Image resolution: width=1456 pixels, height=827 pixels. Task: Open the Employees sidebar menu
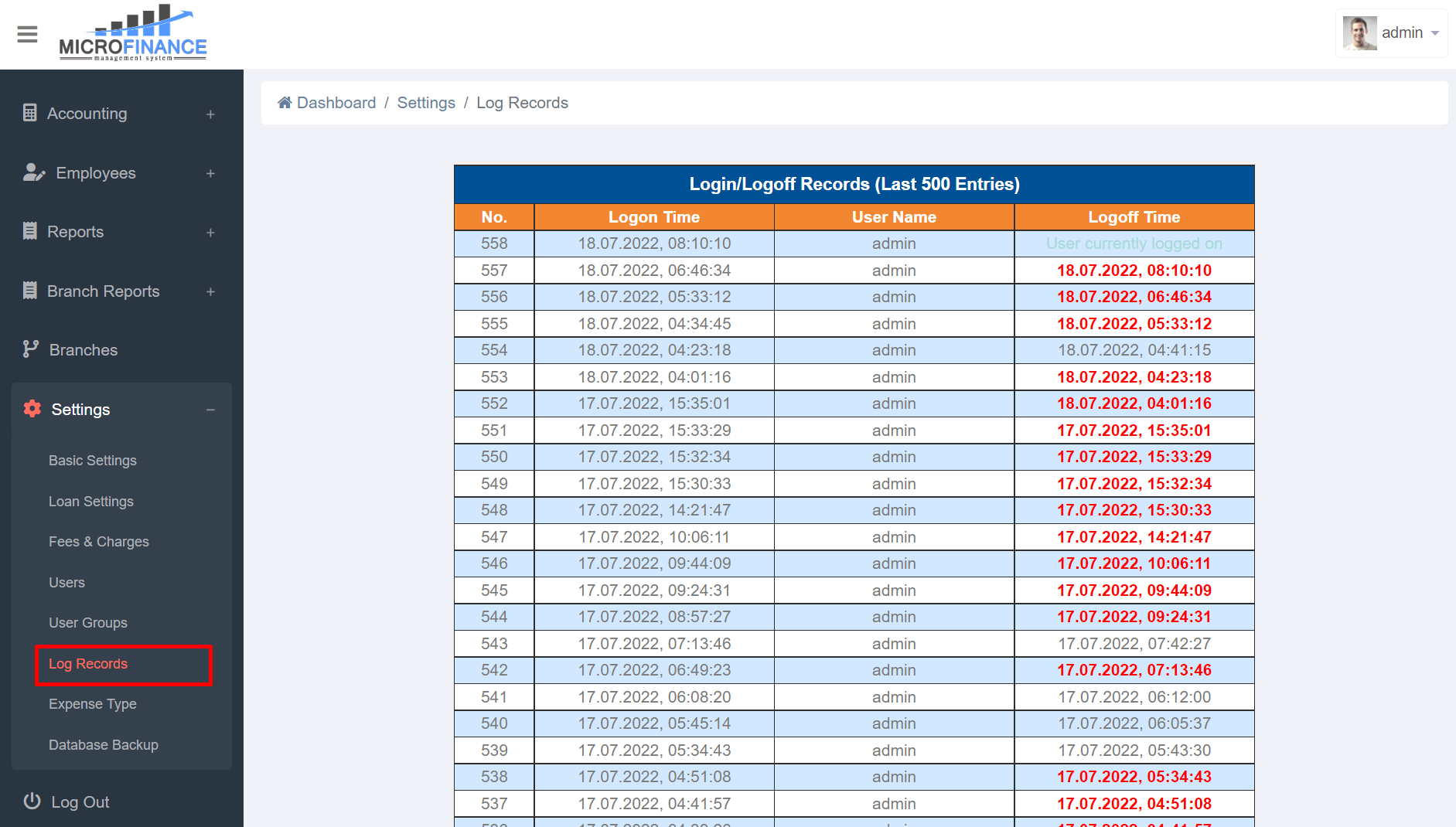coord(121,173)
